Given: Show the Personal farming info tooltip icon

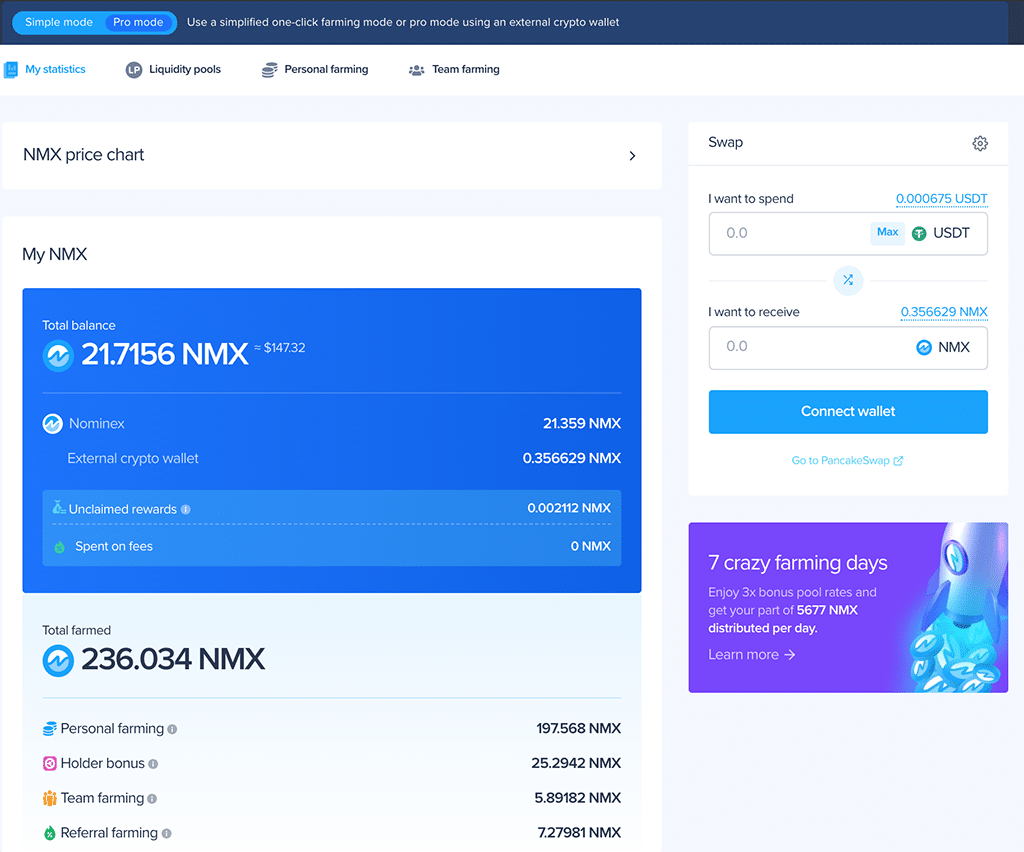Looking at the screenshot, I should [x=172, y=729].
